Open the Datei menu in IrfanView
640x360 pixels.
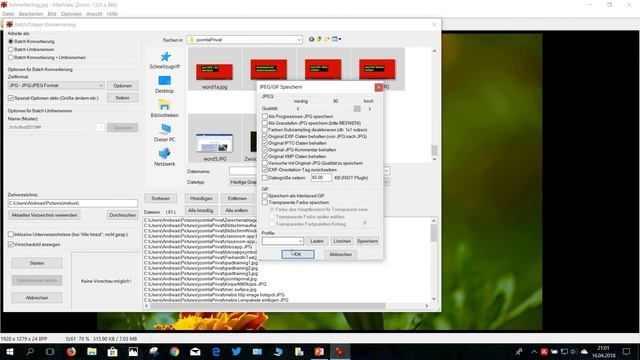[8, 14]
